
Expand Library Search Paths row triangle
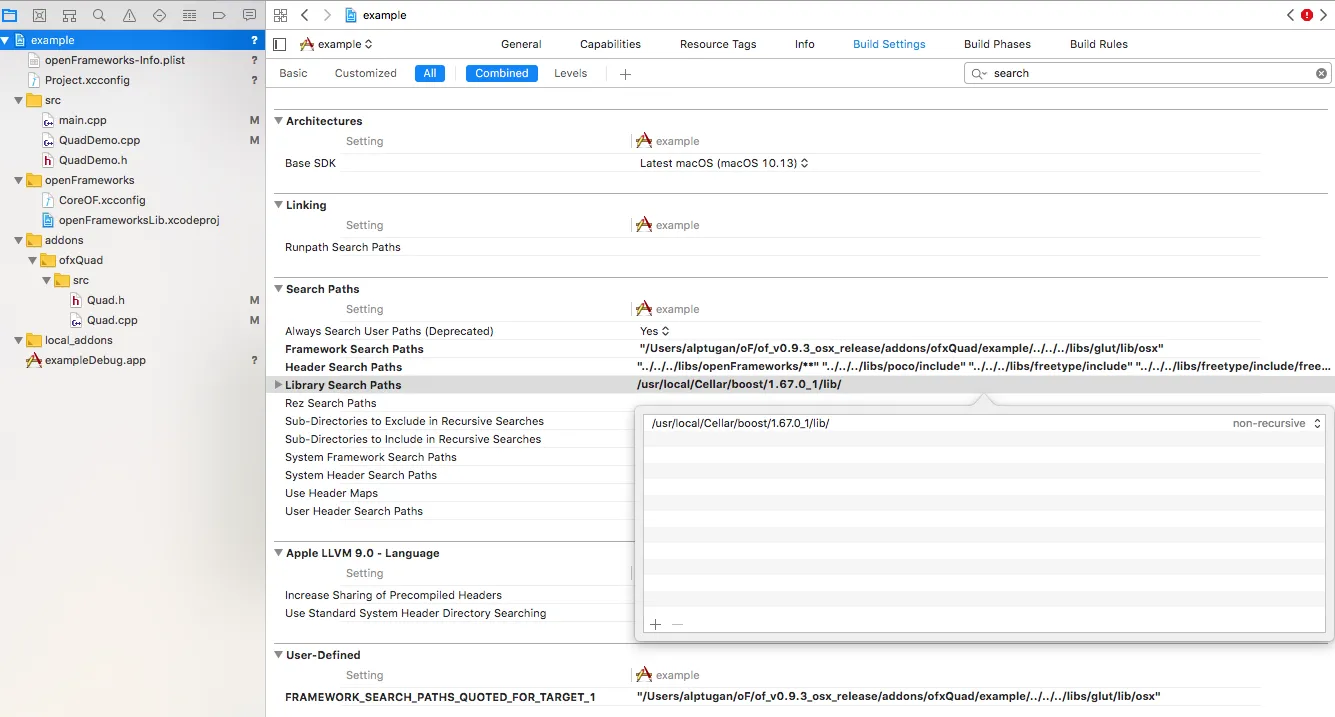coord(279,385)
